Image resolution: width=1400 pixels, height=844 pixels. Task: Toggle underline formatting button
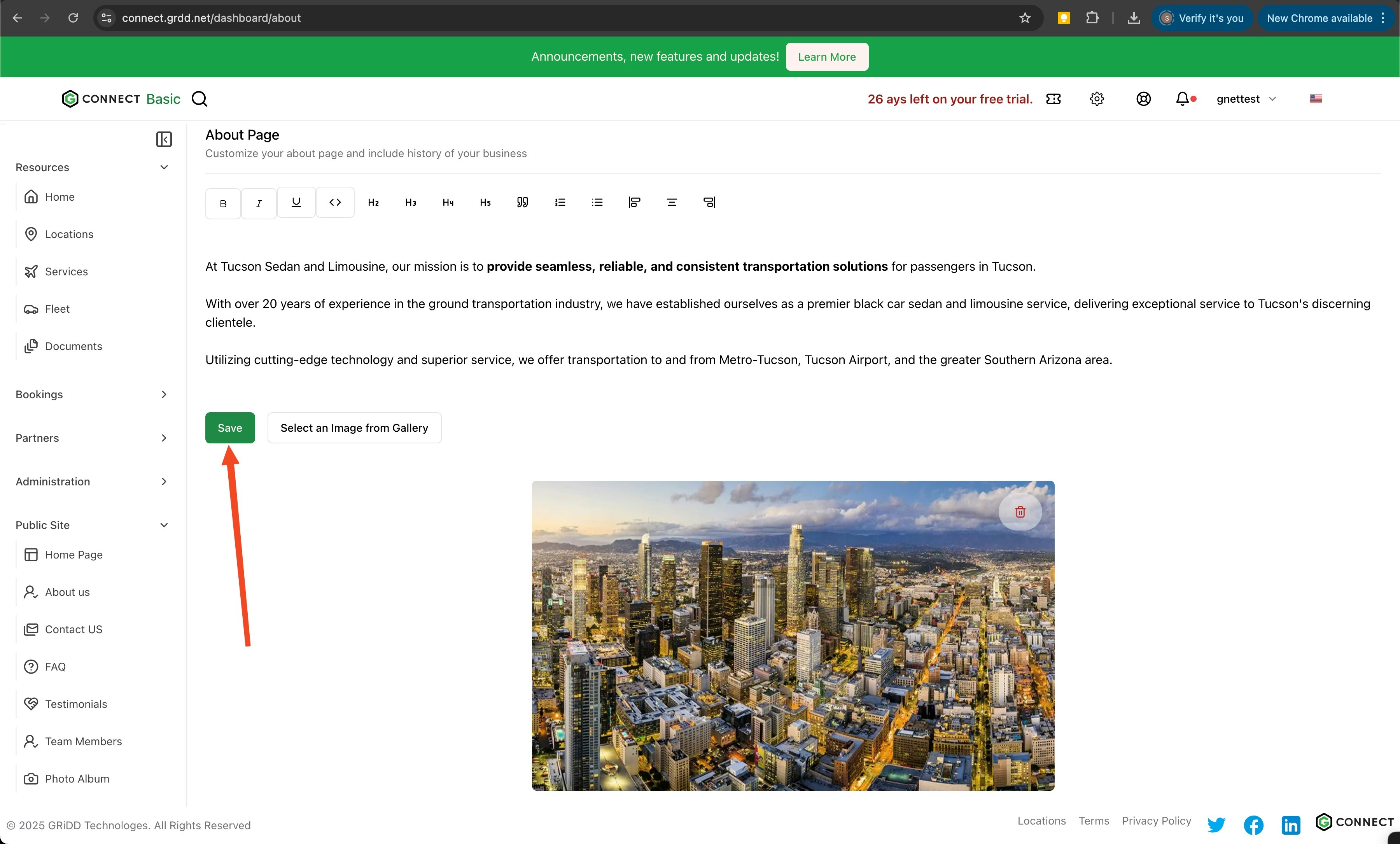tap(296, 202)
